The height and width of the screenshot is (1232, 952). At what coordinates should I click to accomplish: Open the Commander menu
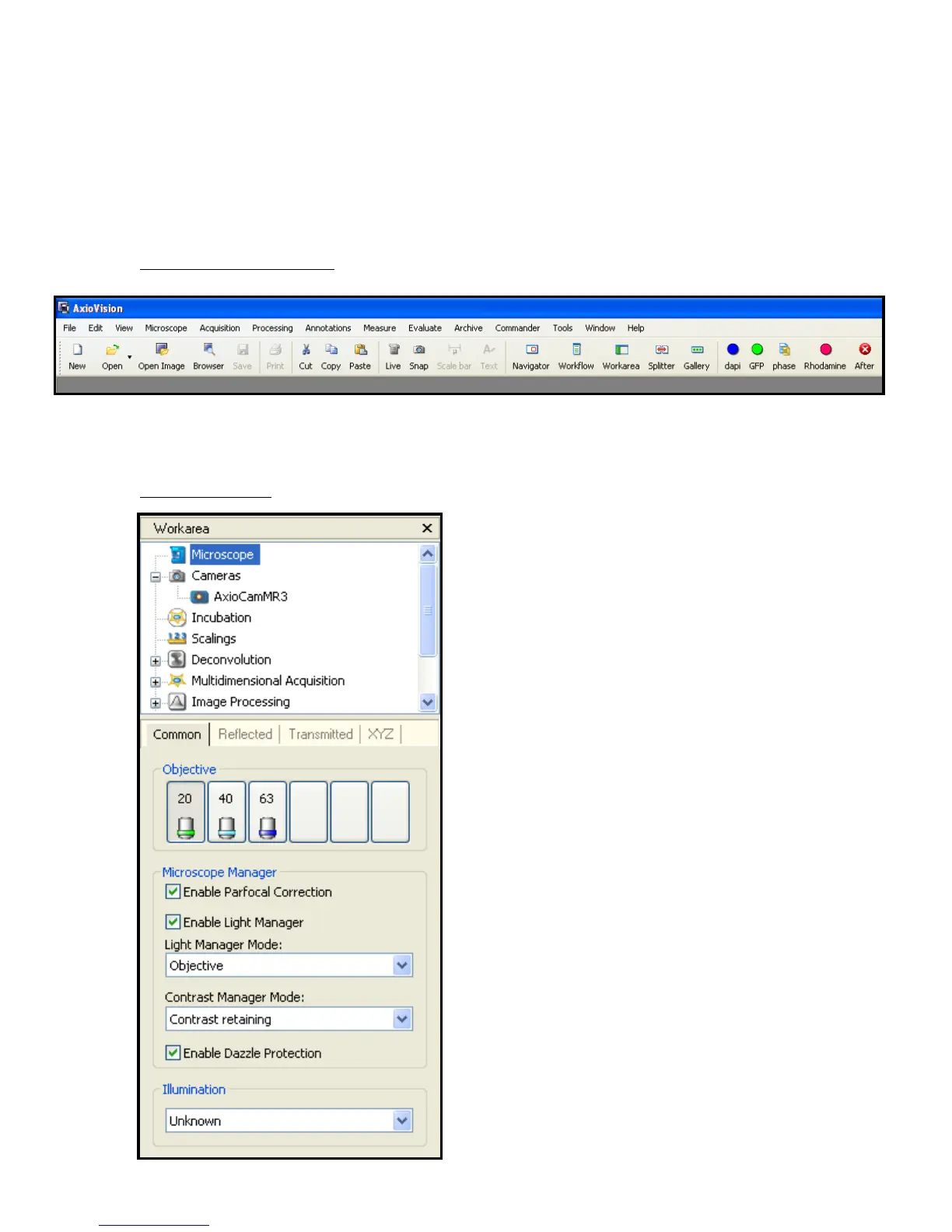(x=517, y=328)
